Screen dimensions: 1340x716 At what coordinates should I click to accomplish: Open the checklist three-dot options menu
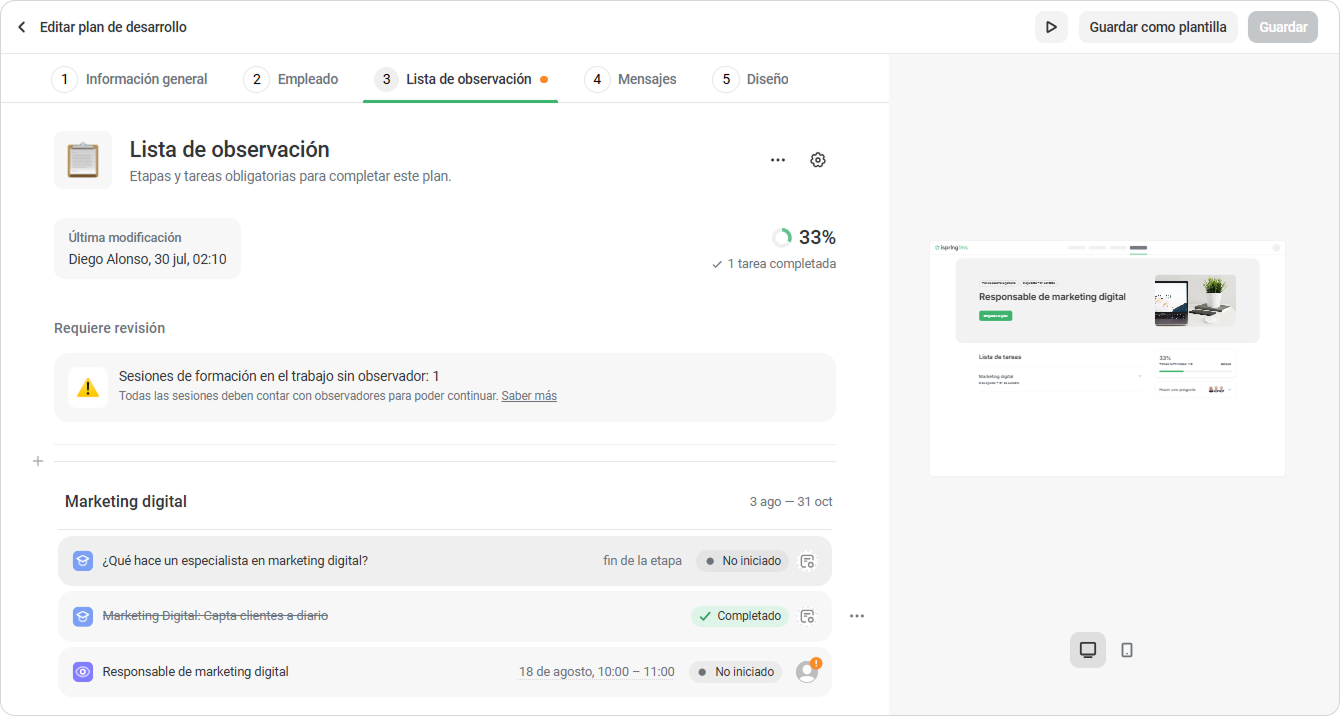click(778, 160)
